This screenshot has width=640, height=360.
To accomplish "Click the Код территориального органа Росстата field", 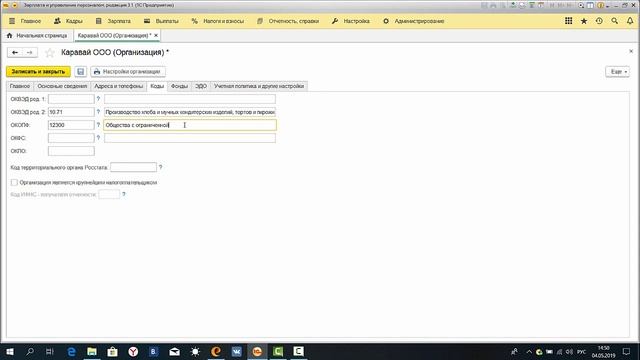I will pos(133,167).
